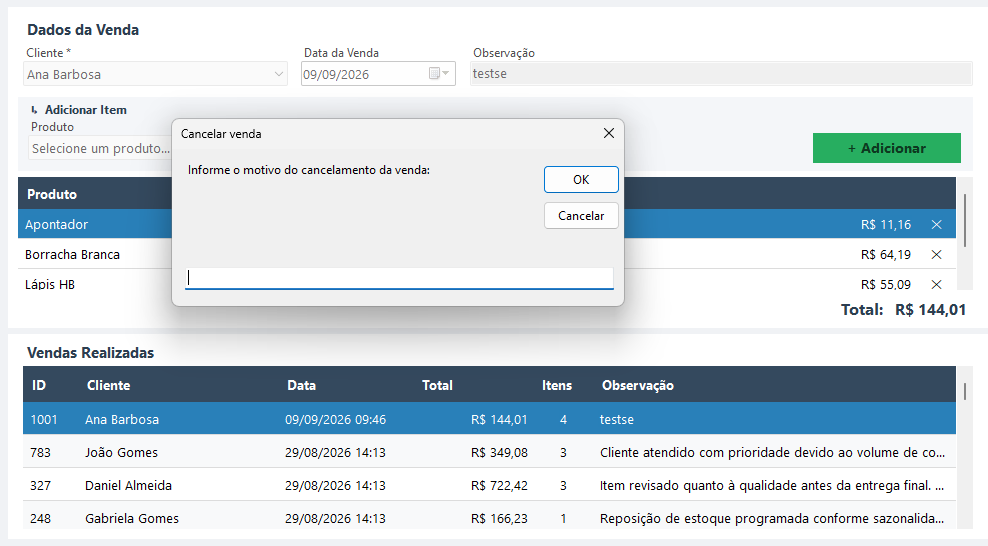Screen dimensions: 988x546
Task: Click the João Gomes client cell
Action: [122, 452]
